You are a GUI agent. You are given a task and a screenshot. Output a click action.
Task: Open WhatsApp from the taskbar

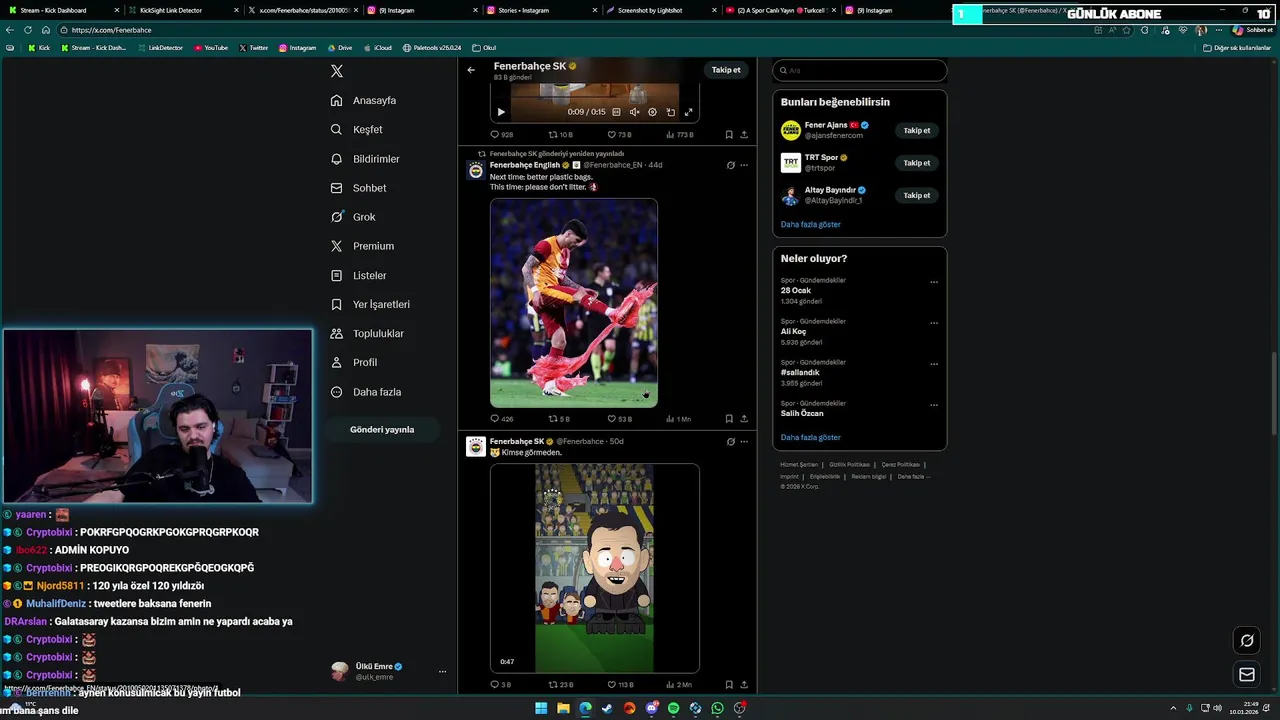pos(717,708)
